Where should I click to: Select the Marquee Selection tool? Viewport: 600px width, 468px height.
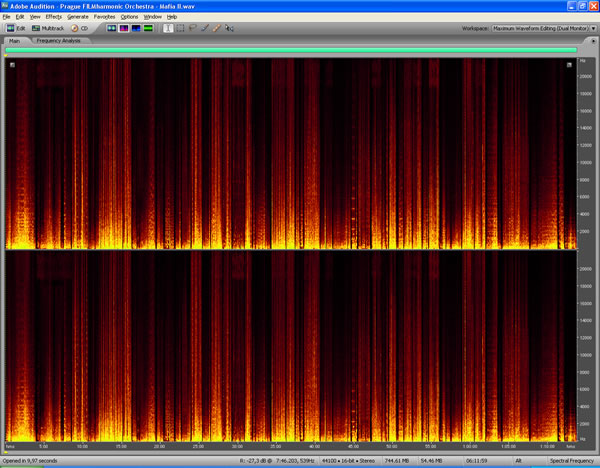coord(180,28)
